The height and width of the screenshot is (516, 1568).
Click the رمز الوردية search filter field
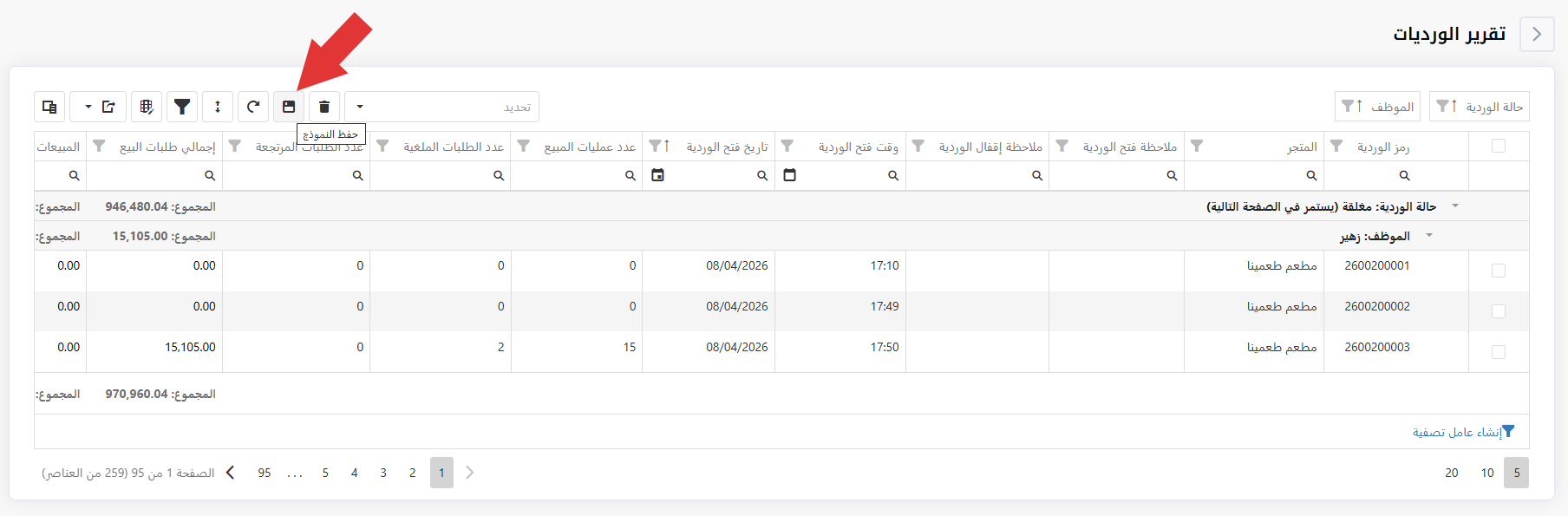(1396, 175)
